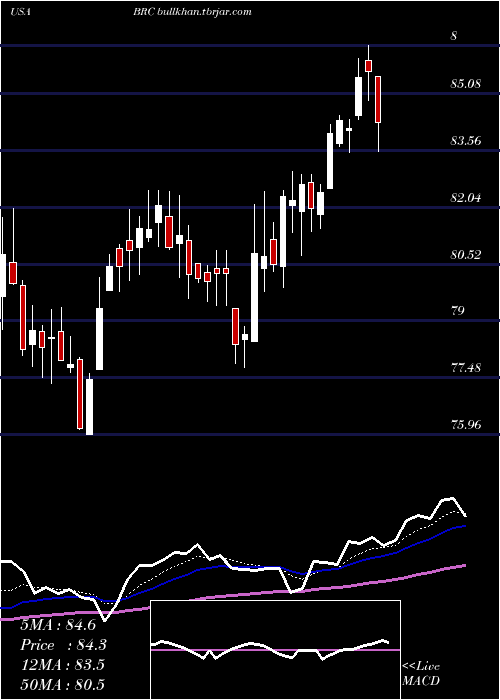Click the MACD inset chart panel
Image resolution: width=500 pixels, height=700 pixels.
tap(275, 650)
